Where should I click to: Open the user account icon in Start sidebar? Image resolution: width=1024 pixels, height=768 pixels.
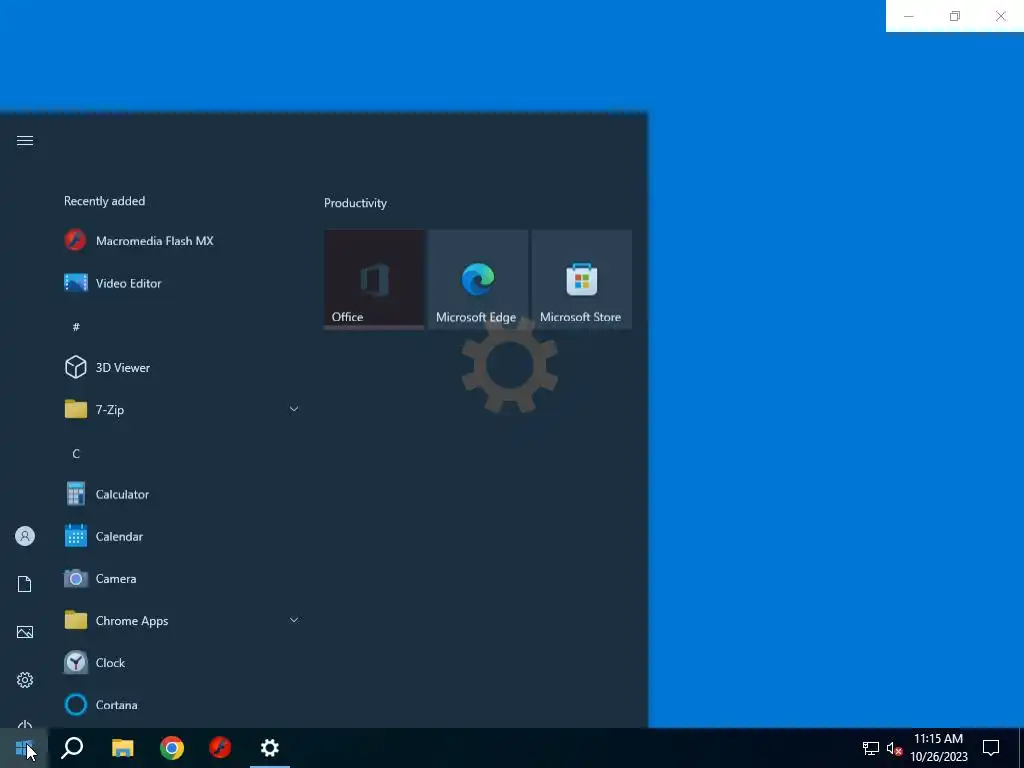pos(25,536)
